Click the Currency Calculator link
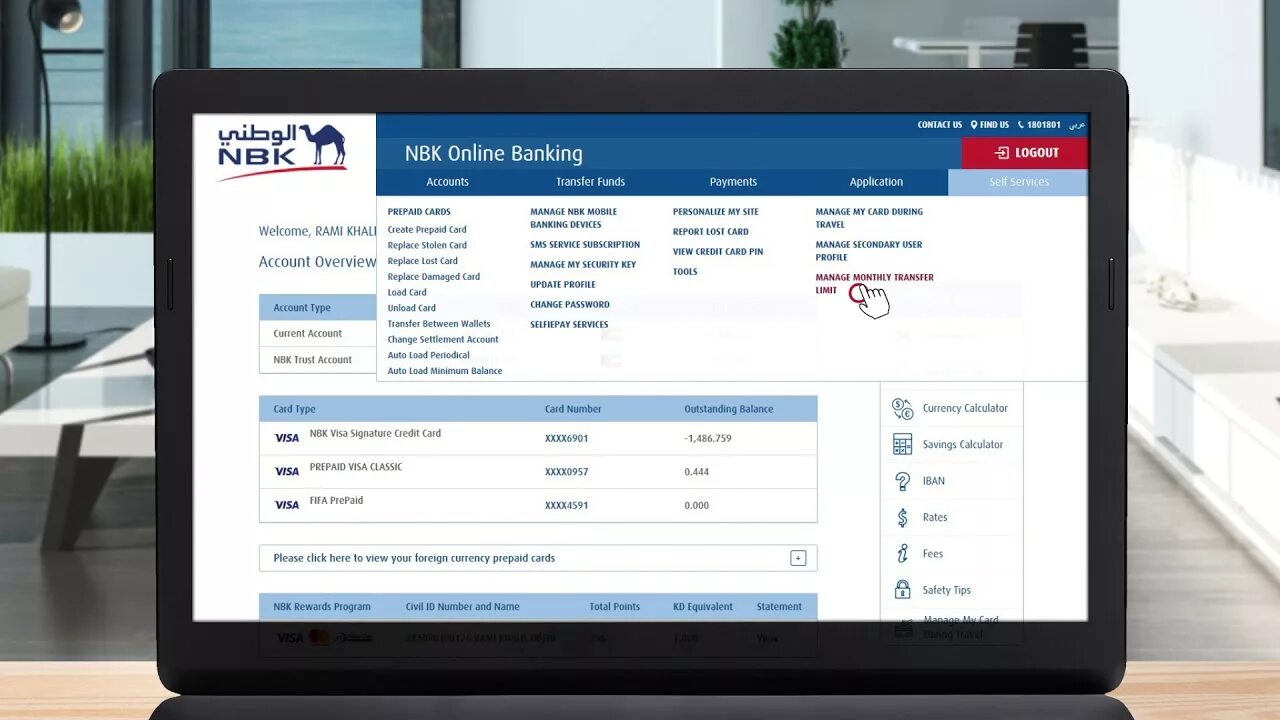1280x720 pixels. coord(965,409)
